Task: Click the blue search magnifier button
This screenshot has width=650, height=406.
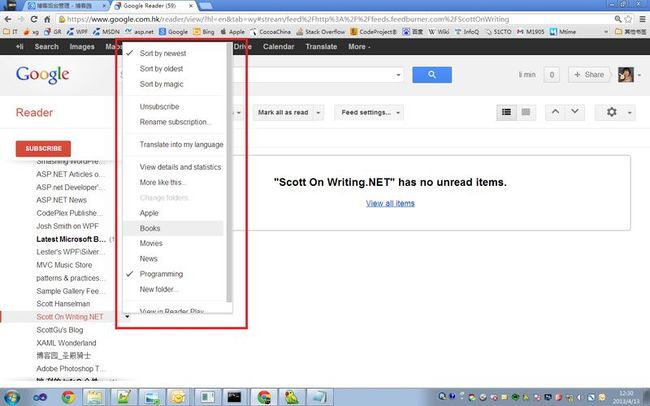Action: tap(432, 75)
